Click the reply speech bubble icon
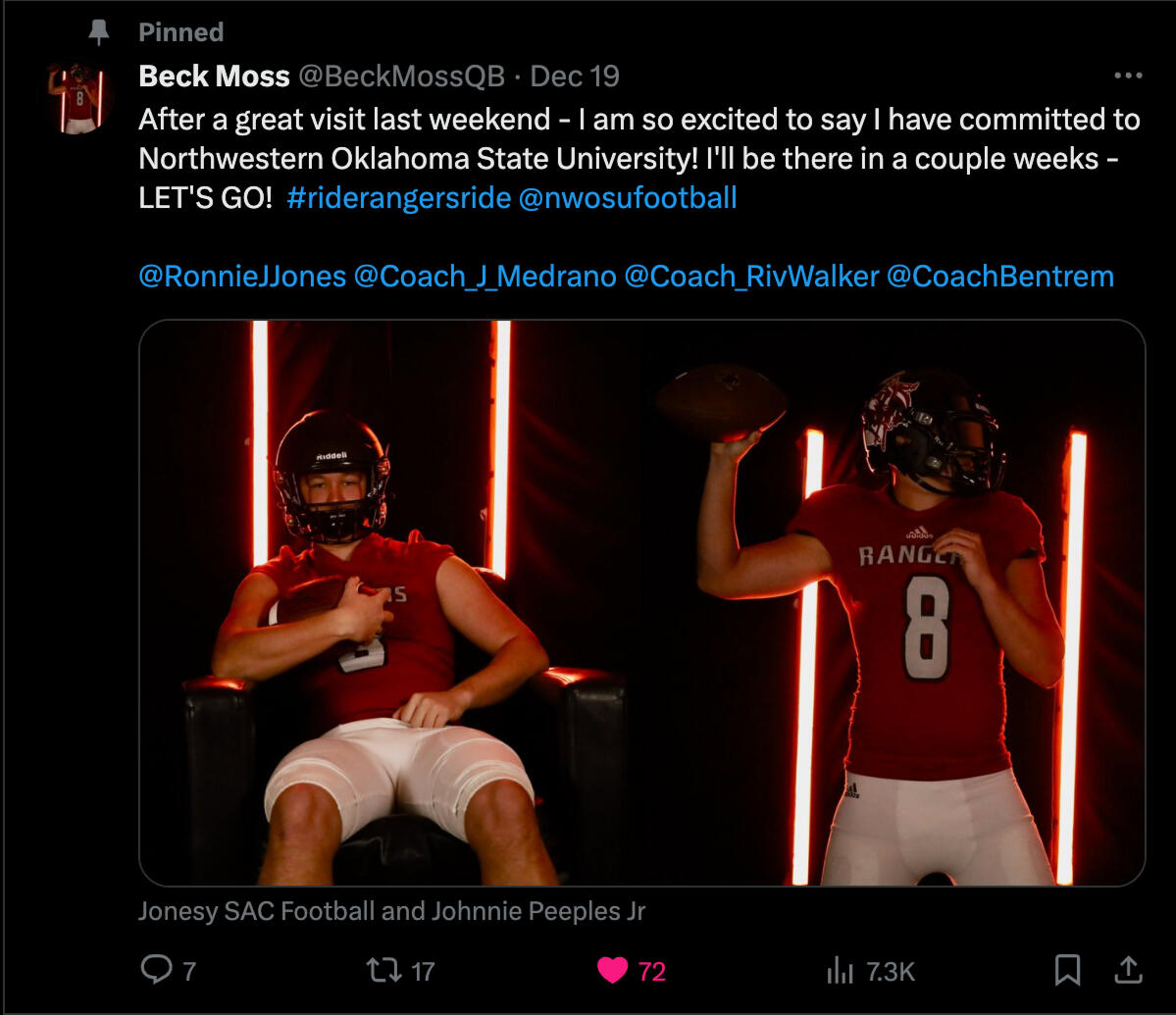The height and width of the screenshot is (1015, 1176). [x=156, y=970]
